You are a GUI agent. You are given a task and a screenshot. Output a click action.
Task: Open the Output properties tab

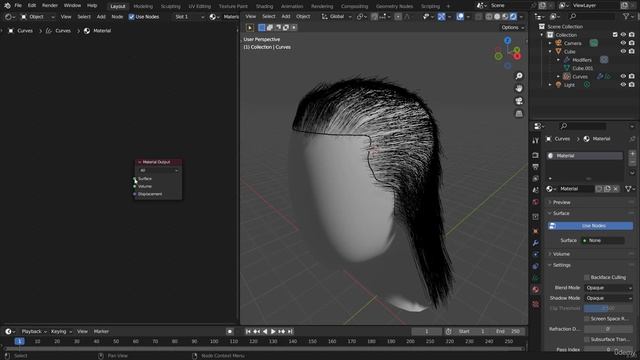point(536,167)
